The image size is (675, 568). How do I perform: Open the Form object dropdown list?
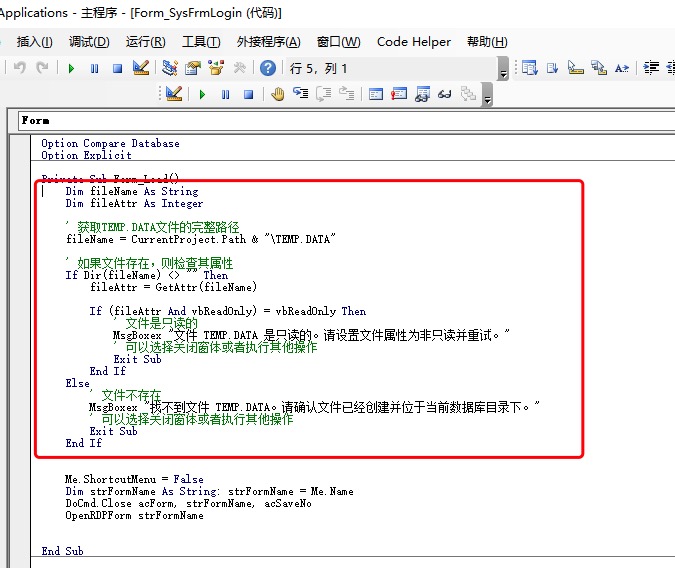pos(346,121)
